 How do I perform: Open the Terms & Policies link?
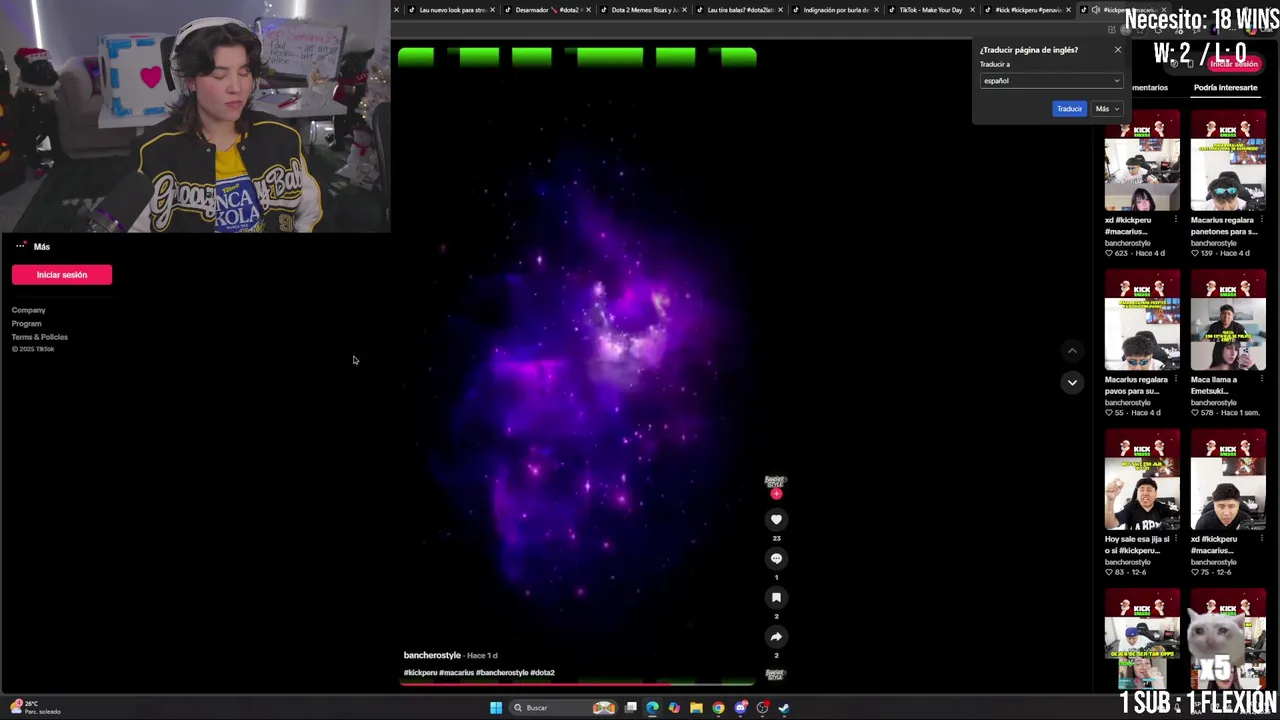pos(39,337)
